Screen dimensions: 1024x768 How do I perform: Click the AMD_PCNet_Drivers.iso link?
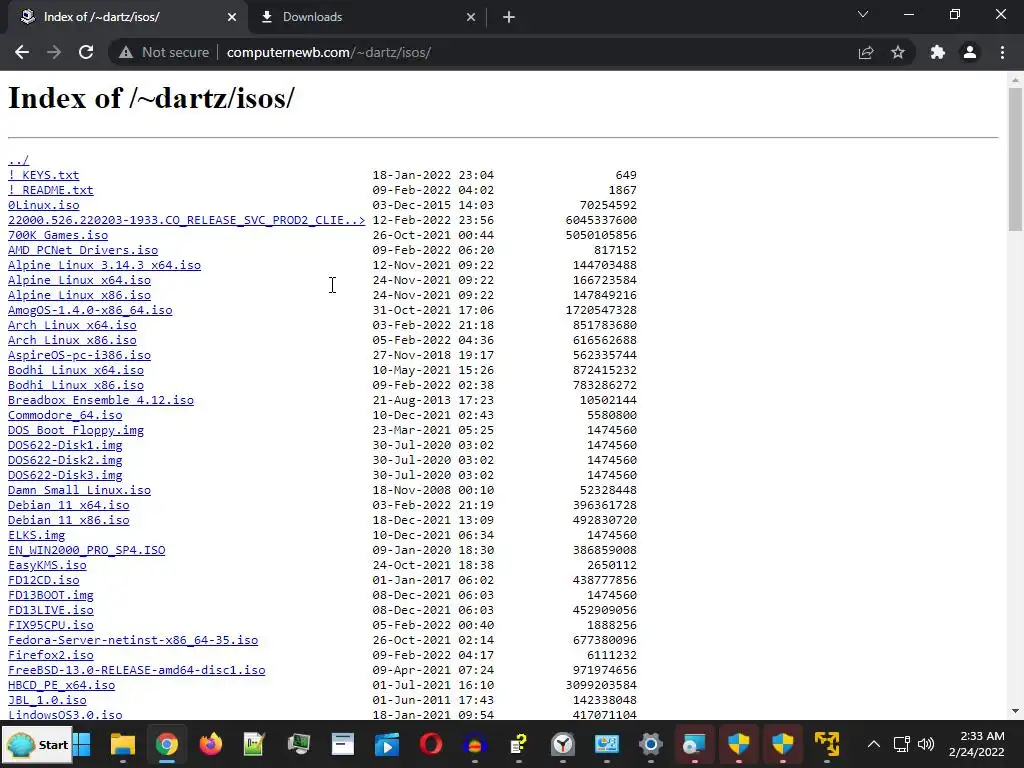[x=83, y=250]
